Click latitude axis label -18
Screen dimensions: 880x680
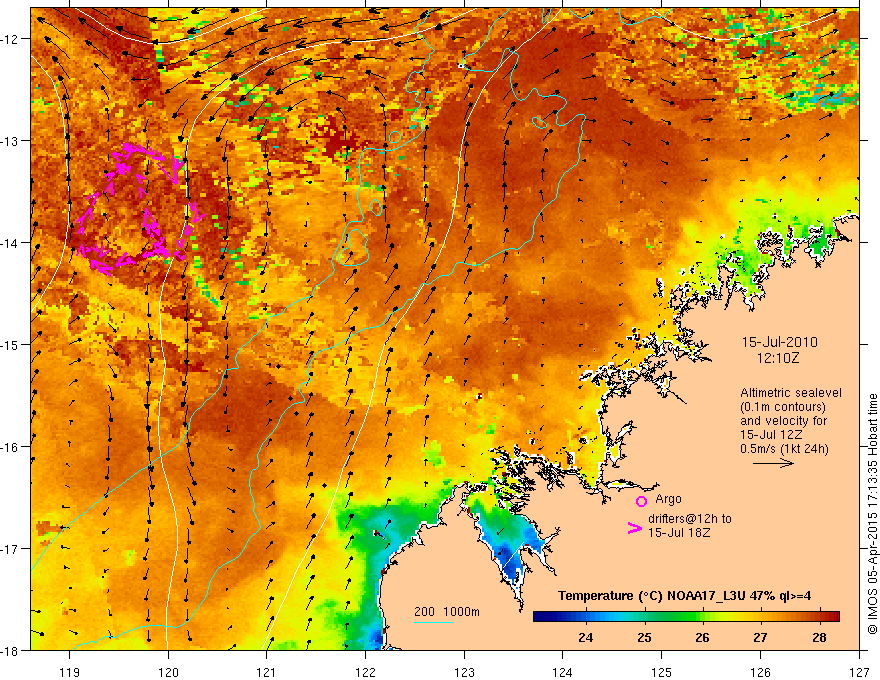pos(10,650)
